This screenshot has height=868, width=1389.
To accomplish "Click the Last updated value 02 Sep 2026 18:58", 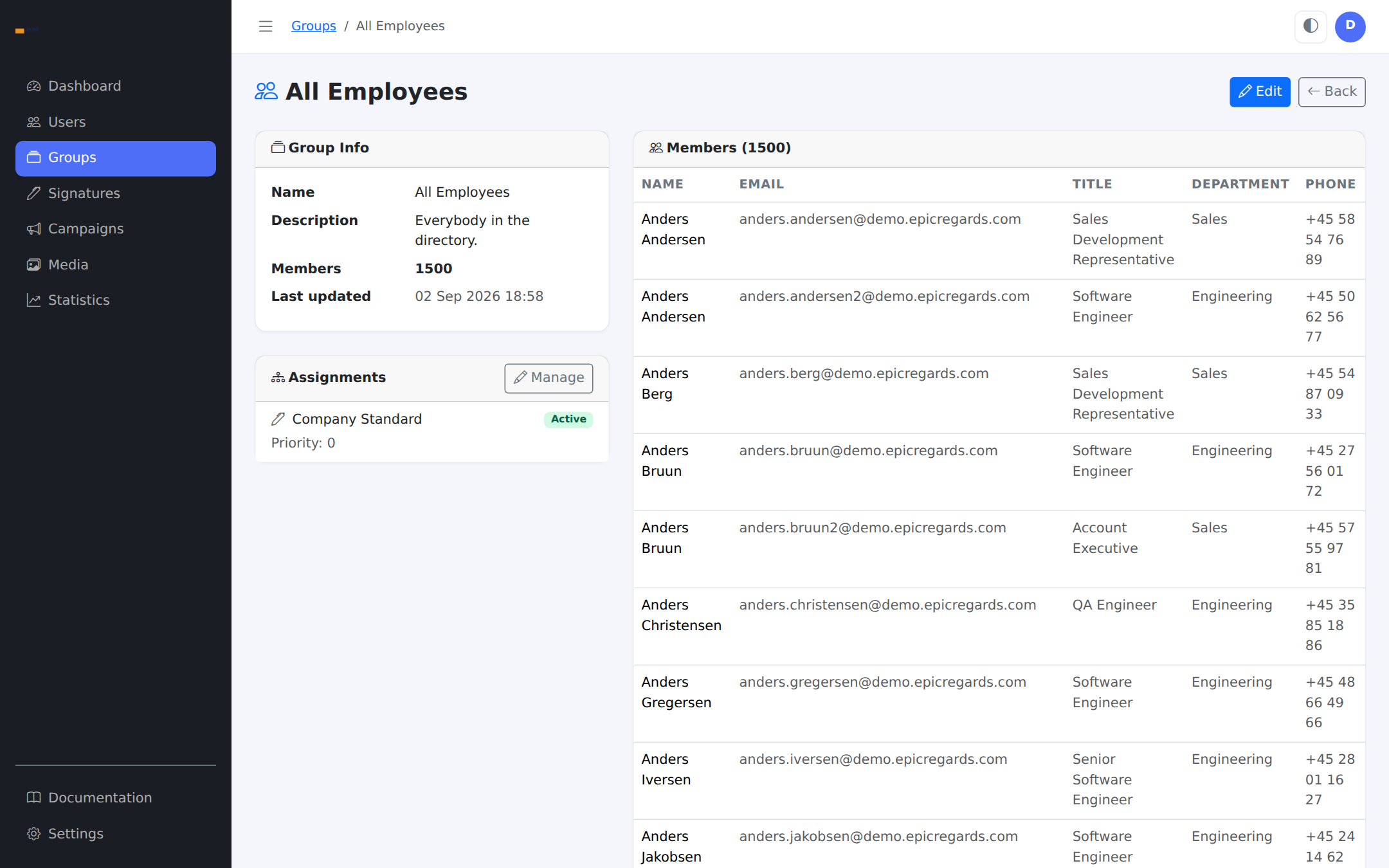I will click(479, 296).
